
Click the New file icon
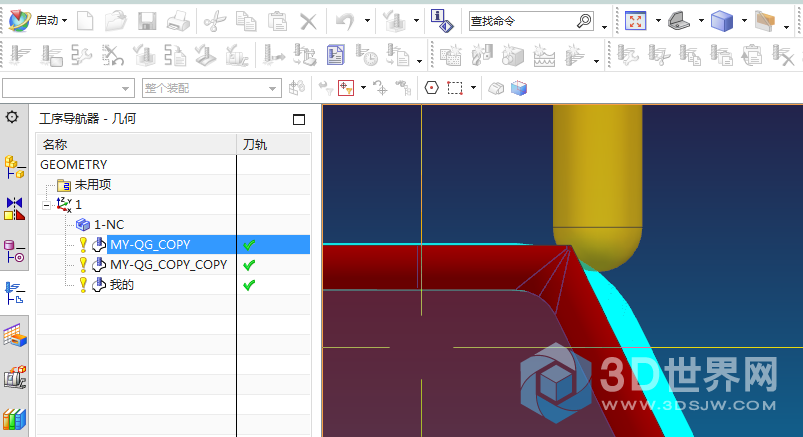pyautogui.click(x=85, y=21)
